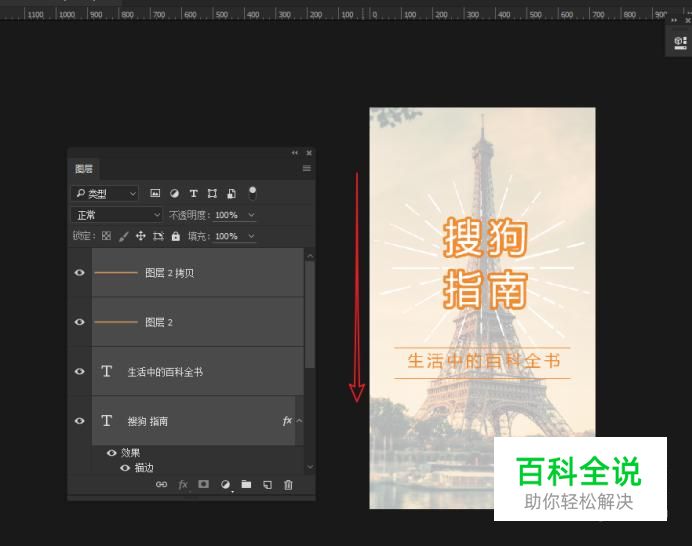
Task: Lock all padlock icon
Action: click(x=176, y=236)
